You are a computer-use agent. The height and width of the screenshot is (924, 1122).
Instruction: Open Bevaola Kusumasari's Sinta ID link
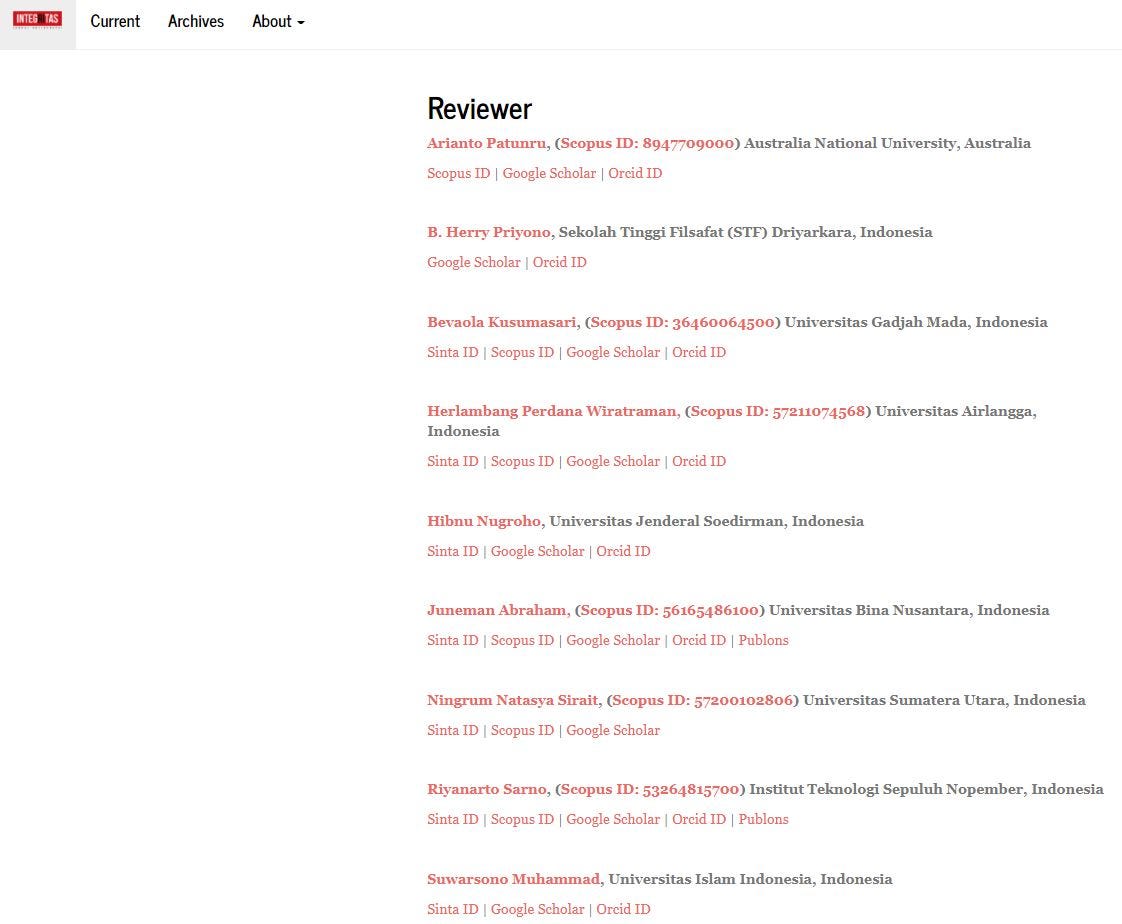[453, 352]
